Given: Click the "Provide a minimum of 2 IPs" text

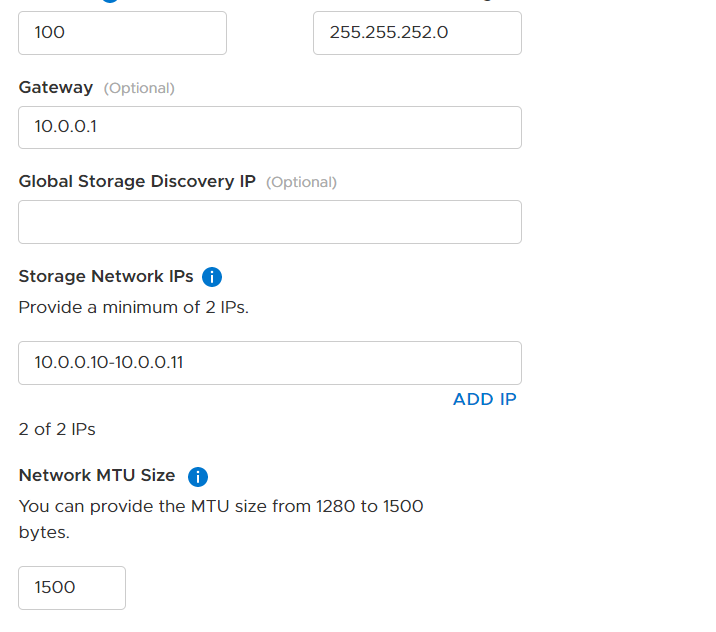Looking at the screenshot, I should 134,308.
